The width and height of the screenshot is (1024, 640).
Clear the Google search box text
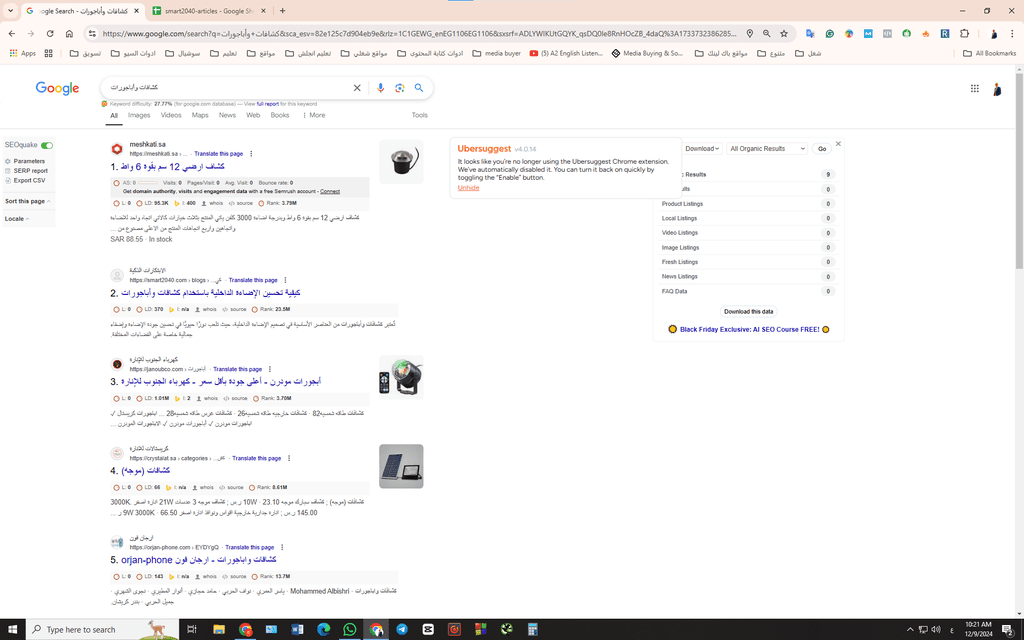(x=357, y=88)
